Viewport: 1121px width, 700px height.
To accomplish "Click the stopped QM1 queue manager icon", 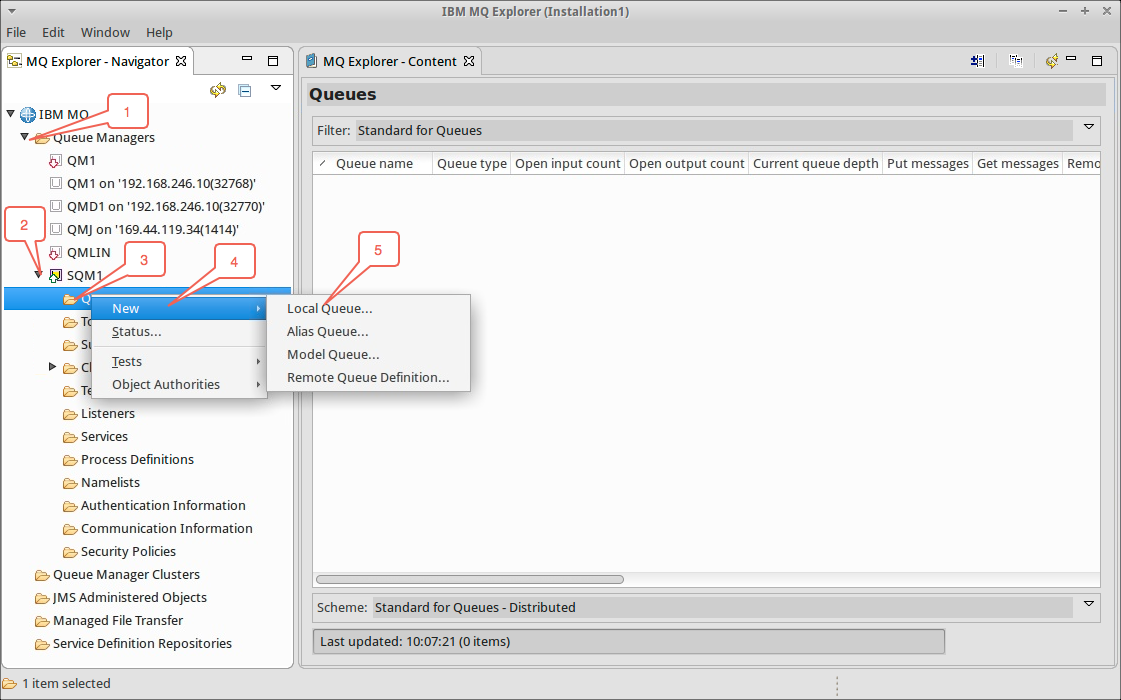I will [x=55, y=161].
